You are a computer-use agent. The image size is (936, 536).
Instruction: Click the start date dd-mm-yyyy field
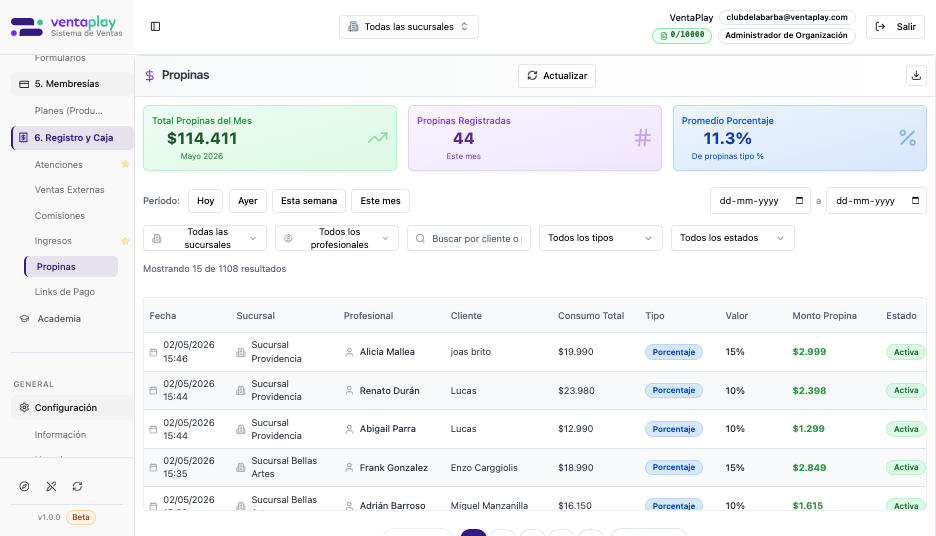760,201
